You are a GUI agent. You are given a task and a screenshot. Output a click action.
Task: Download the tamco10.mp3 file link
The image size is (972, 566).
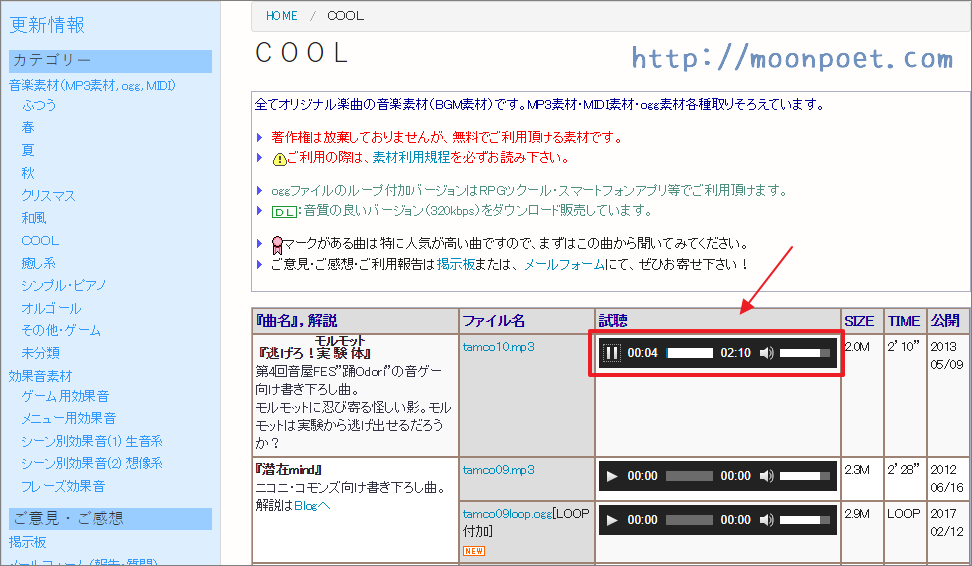498,347
